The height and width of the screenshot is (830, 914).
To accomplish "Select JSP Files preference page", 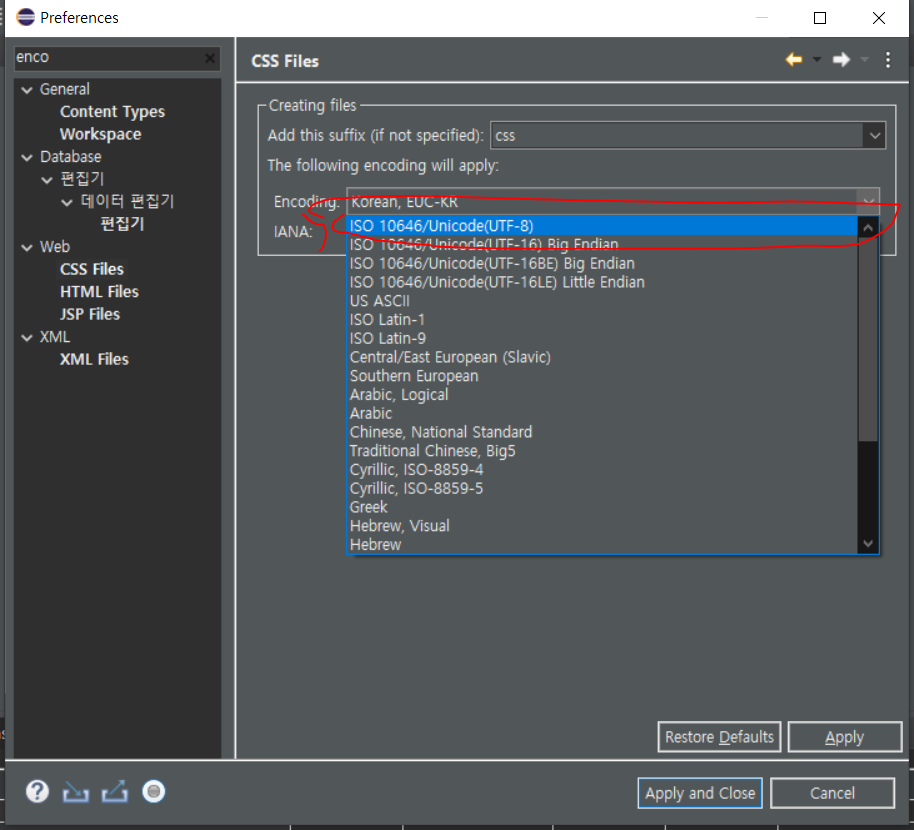I will (90, 314).
